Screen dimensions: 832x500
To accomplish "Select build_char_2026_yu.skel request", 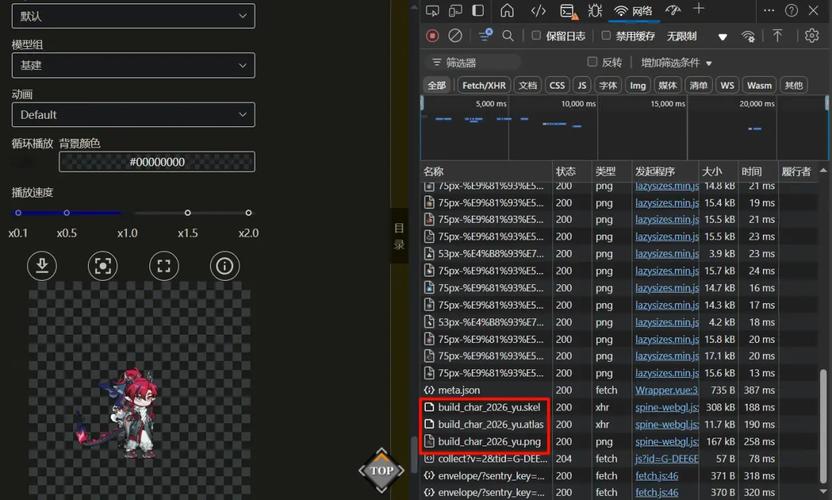I will pos(489,407).
